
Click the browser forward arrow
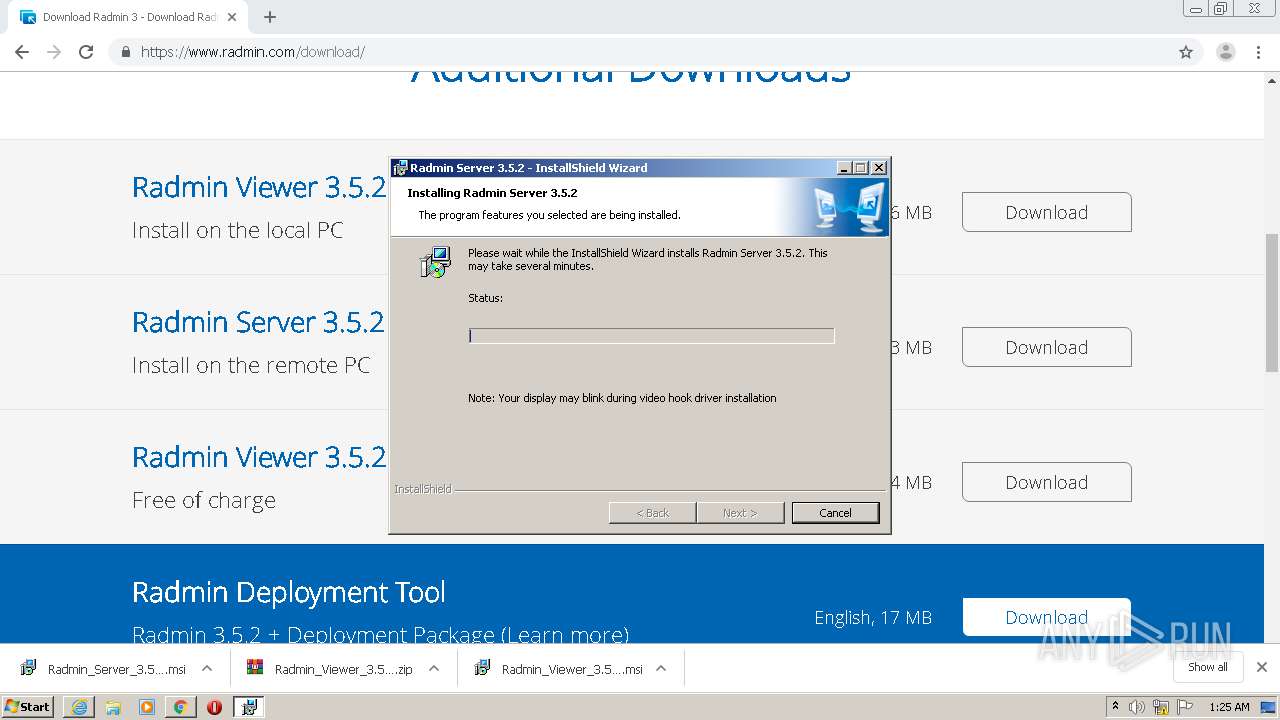(x=54, y=52)
